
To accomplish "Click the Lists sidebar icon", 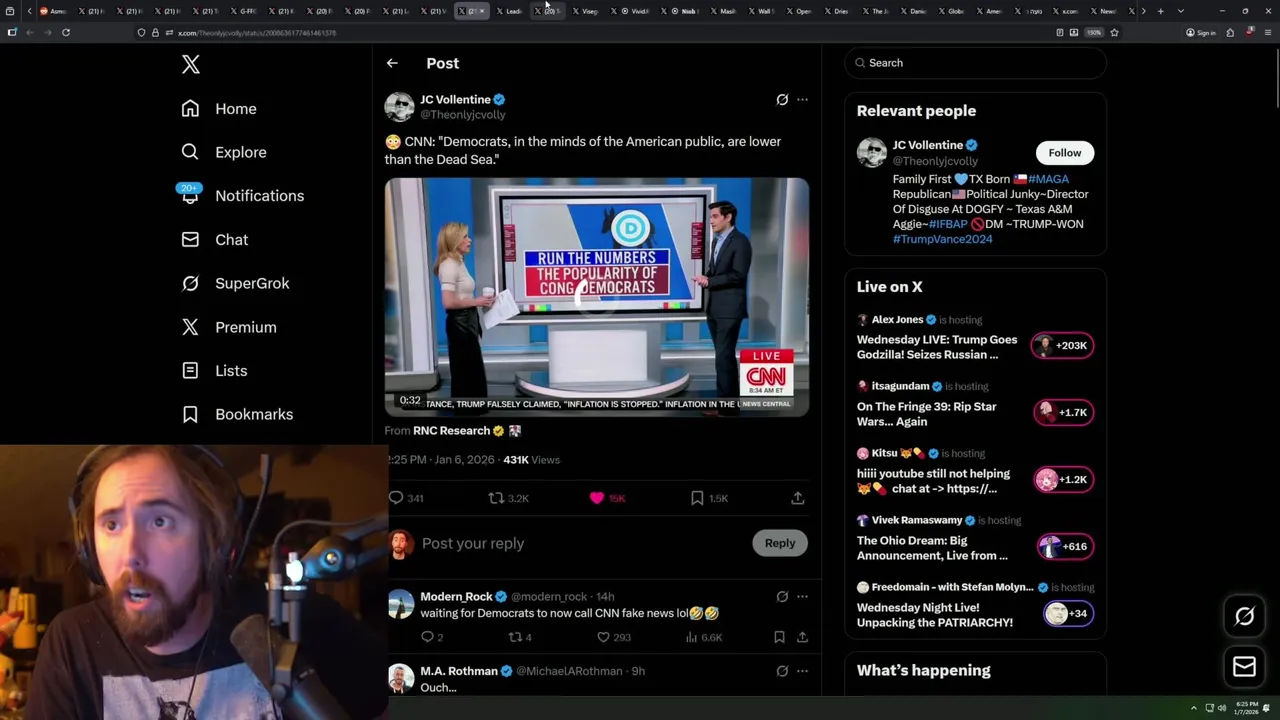I will 190,371.
